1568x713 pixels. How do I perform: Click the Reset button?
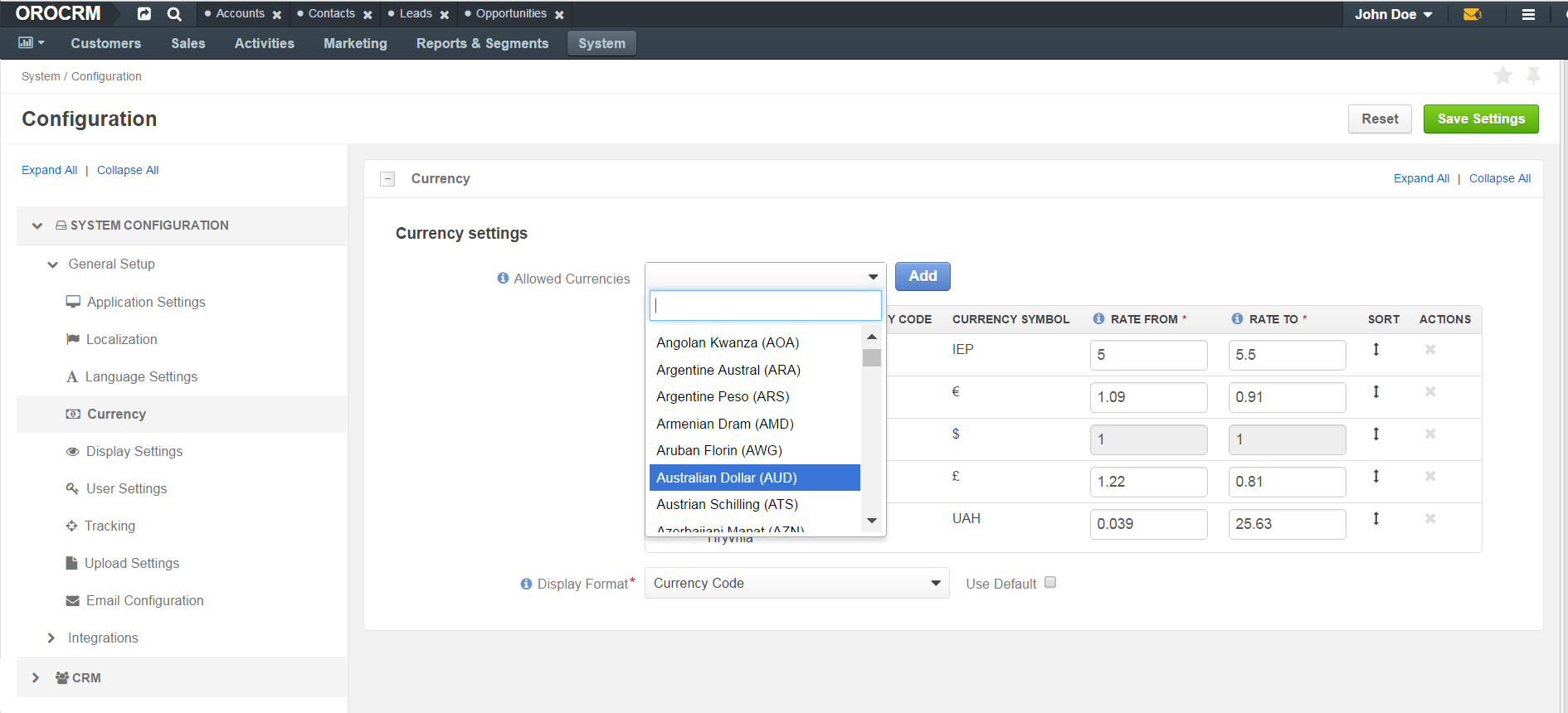1380,119
